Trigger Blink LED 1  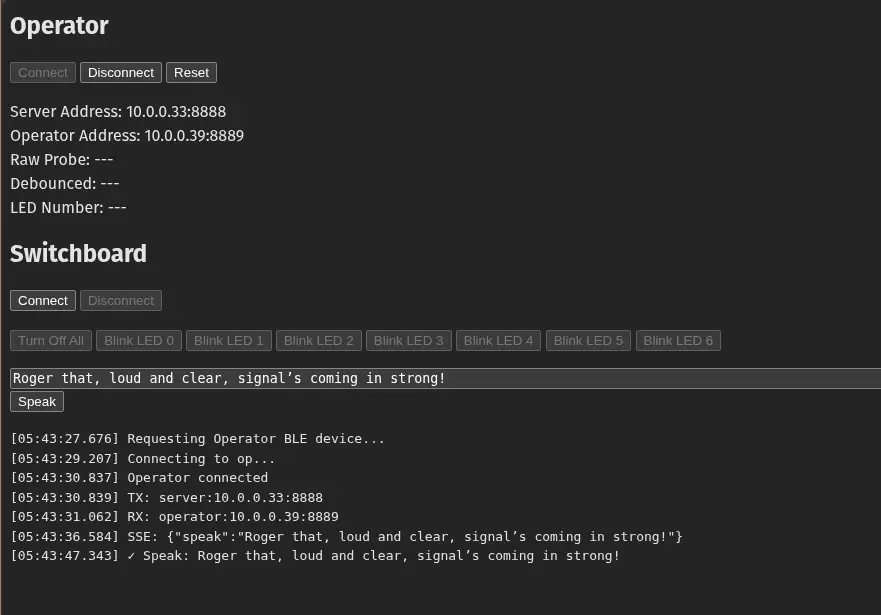(229, 341)
